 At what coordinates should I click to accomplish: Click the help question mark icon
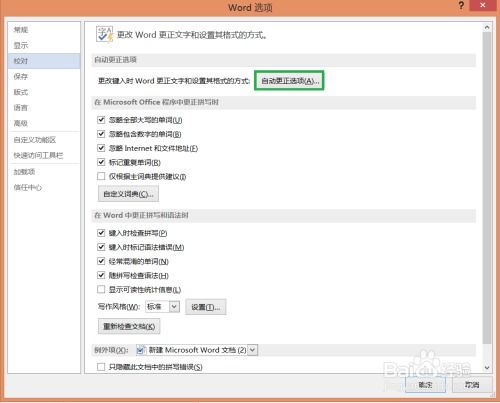tap(461, 6)
